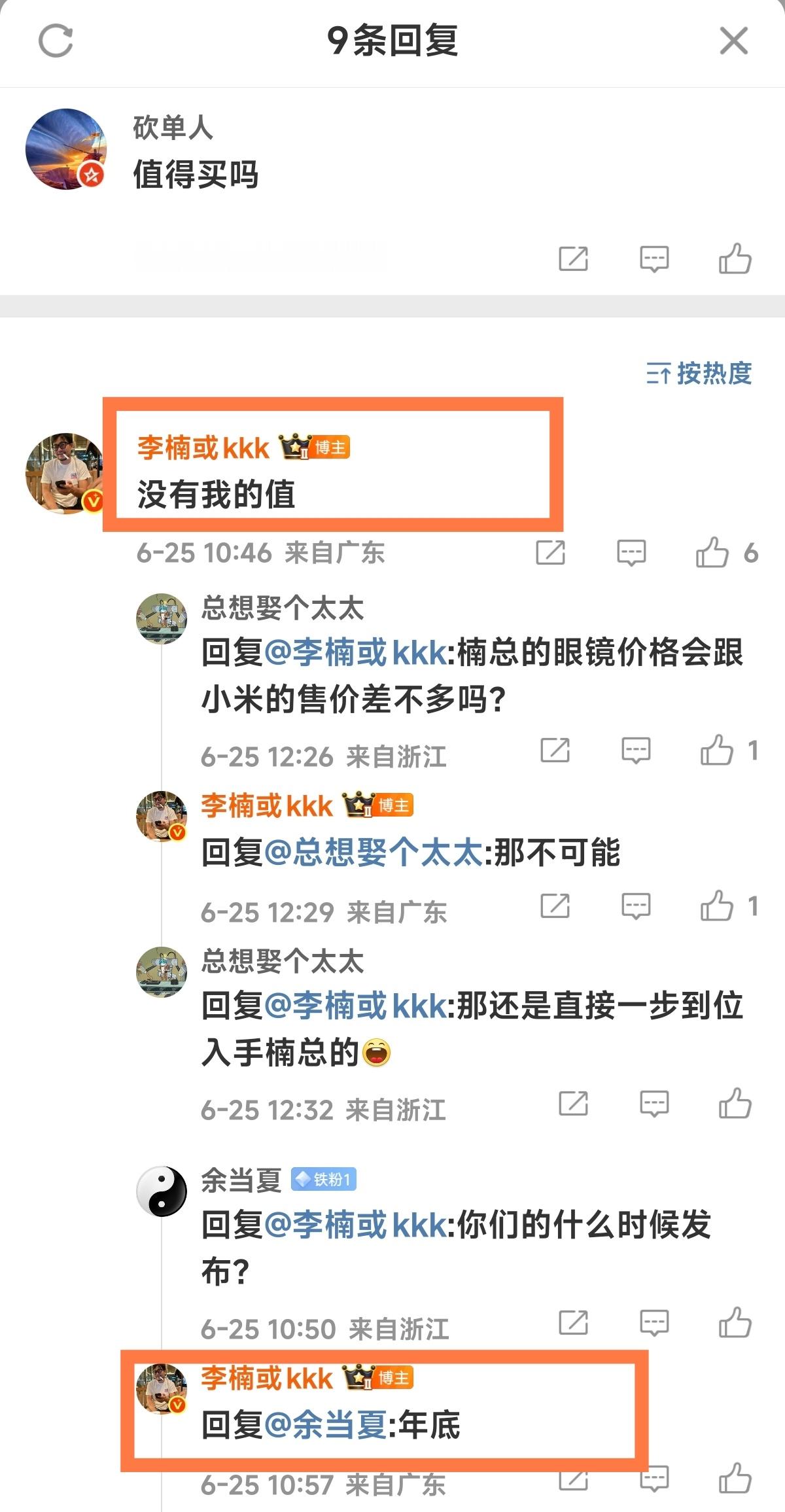This screenshot has width=785, height=1512.
Task: Tap the refresh icon in header
Action: 56,41
